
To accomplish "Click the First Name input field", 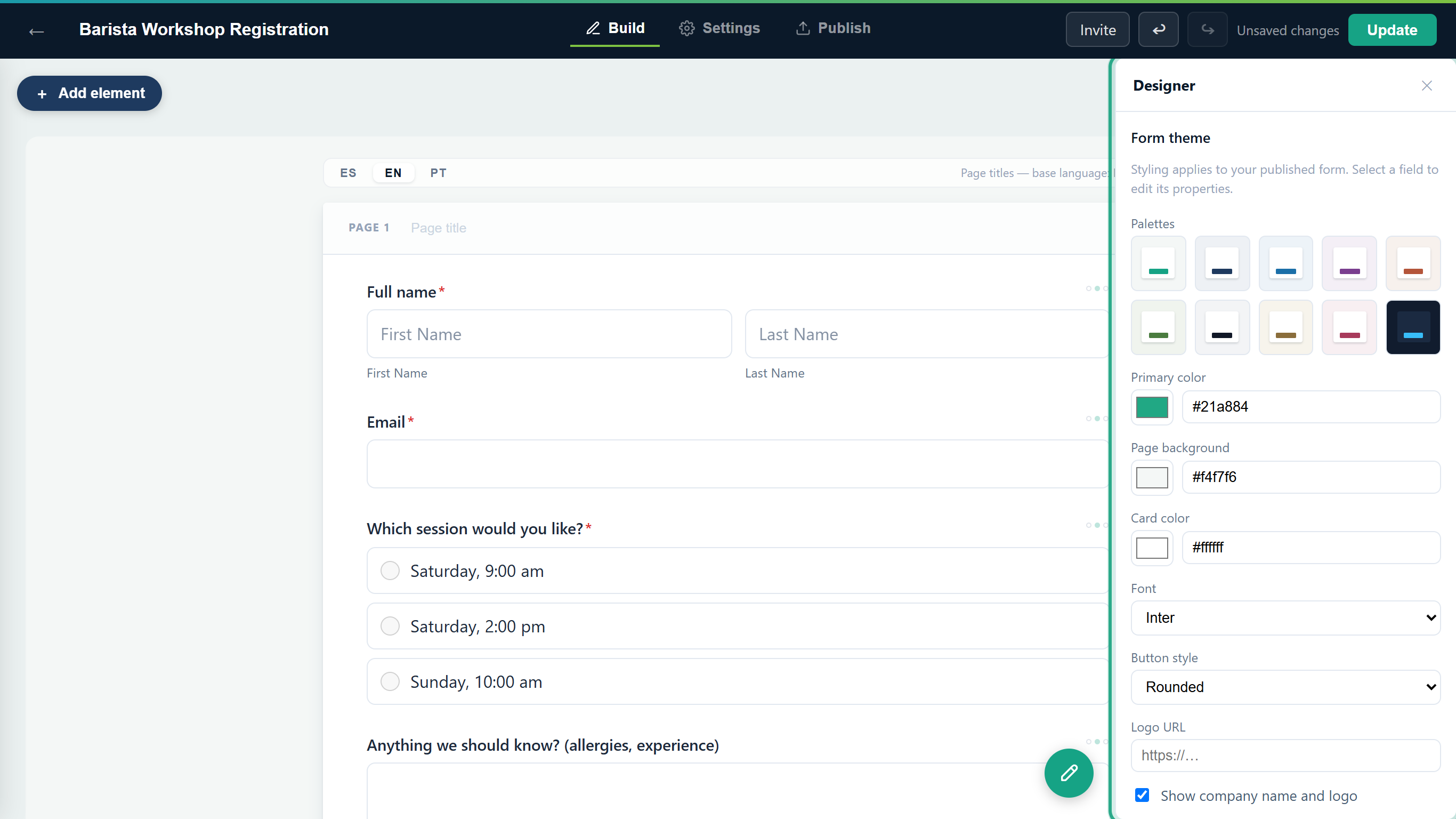I will coord(549,334).
